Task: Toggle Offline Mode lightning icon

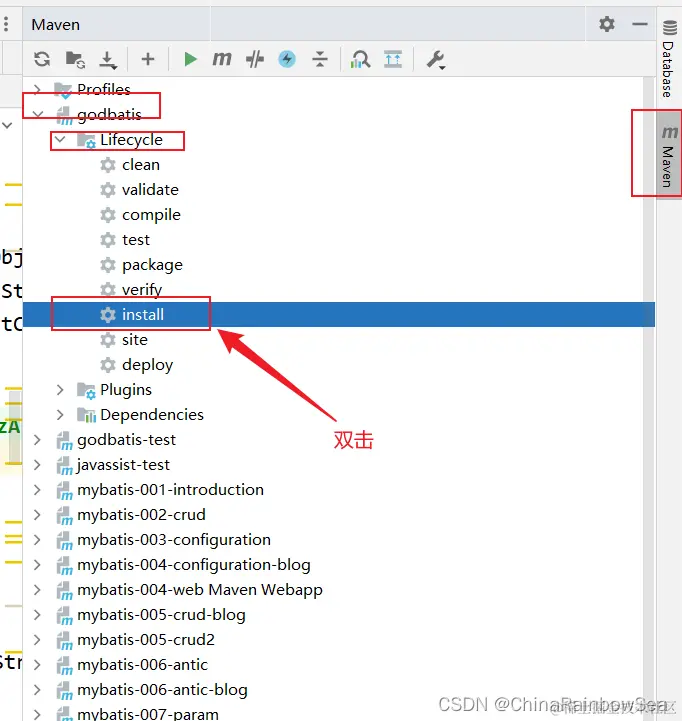Action: point(287,59)
